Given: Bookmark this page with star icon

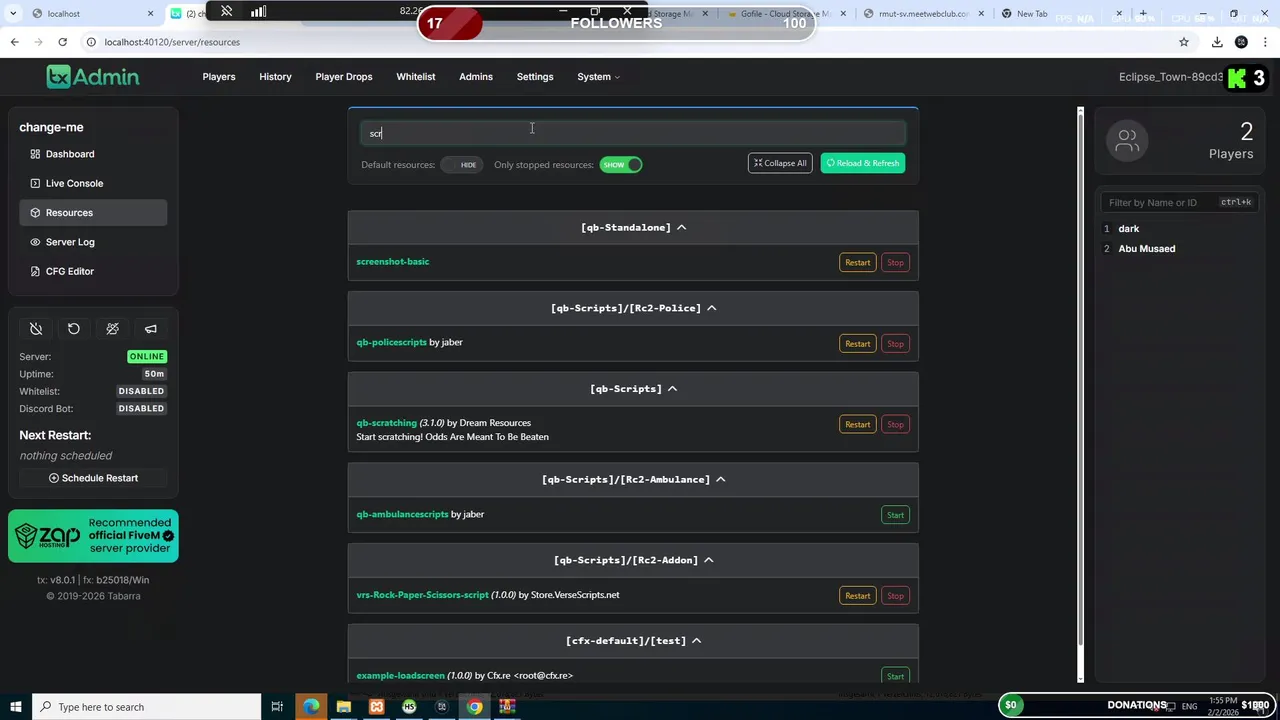Looking at the screenshot, I should point(1184,42).
